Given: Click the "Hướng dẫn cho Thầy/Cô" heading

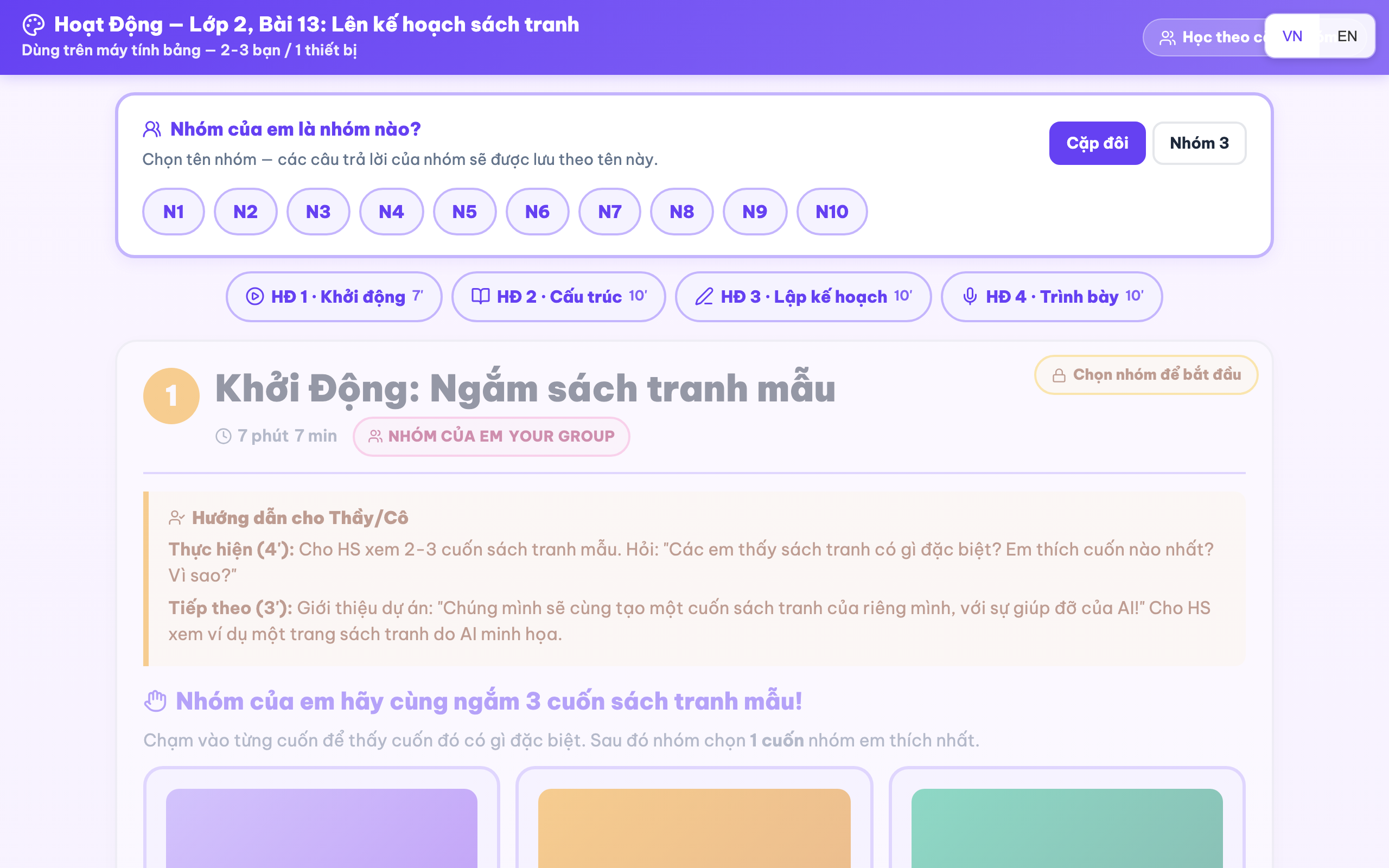Looking at the screenshot, I should pos(300,518).
